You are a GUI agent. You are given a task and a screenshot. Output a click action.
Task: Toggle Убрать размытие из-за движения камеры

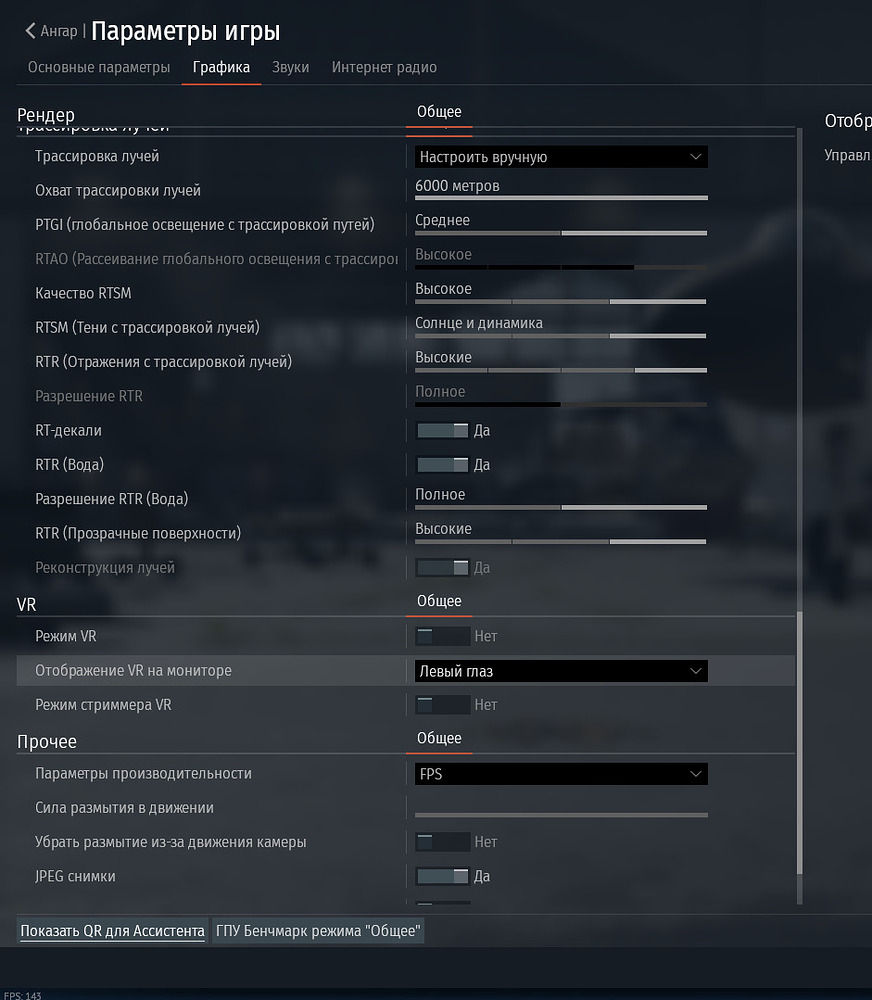coord(443,842)
